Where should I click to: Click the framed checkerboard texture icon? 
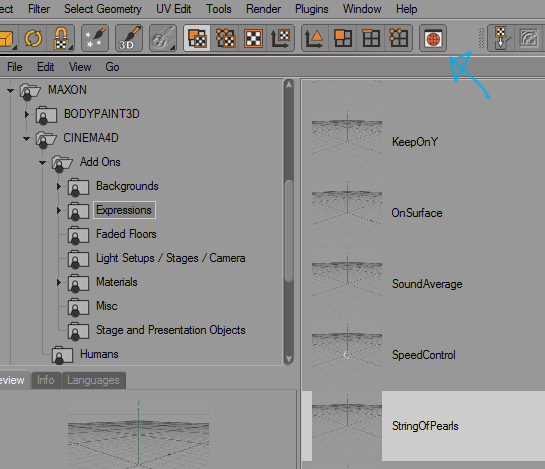click(x=253, y=38)
